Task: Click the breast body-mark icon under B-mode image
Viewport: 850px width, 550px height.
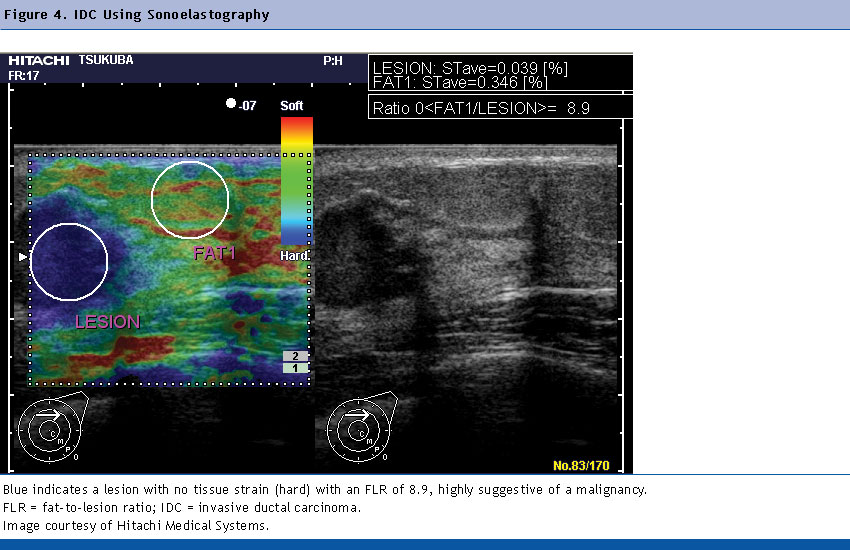Action: coord(361,428)
